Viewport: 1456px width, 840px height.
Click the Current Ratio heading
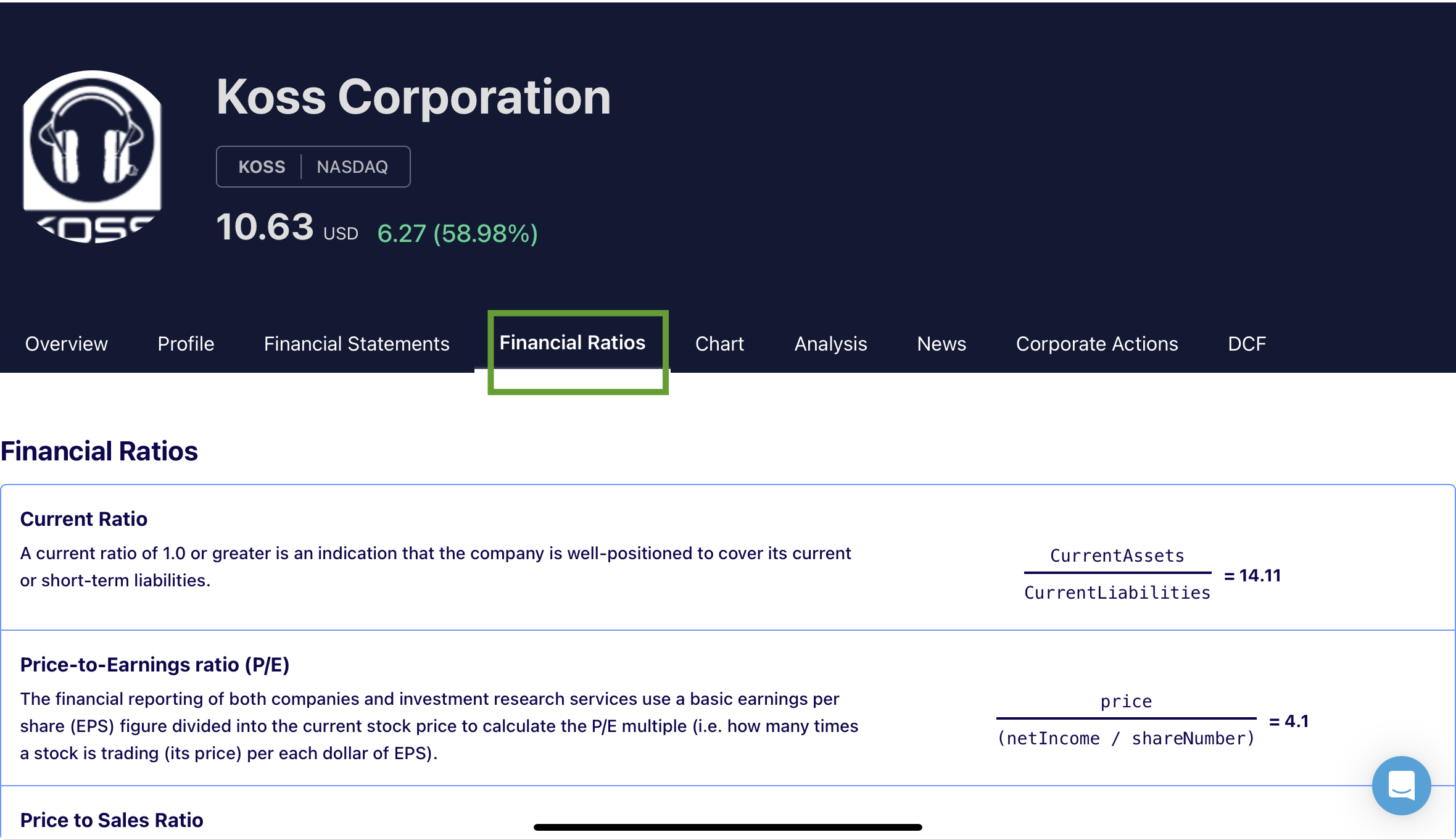tap(84, 519)
